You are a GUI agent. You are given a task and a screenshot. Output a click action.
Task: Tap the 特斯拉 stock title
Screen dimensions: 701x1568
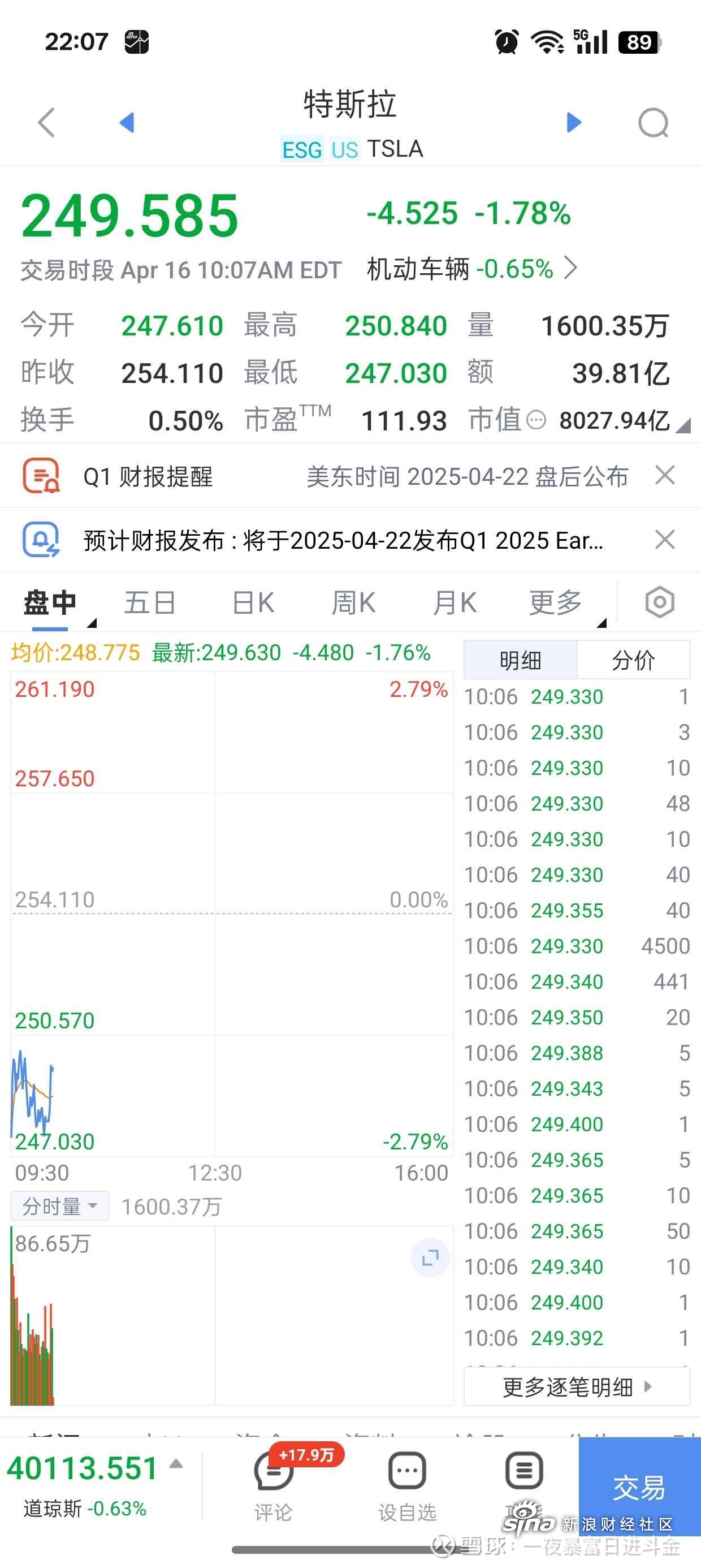pyautogui.click(x=350, y=104)
